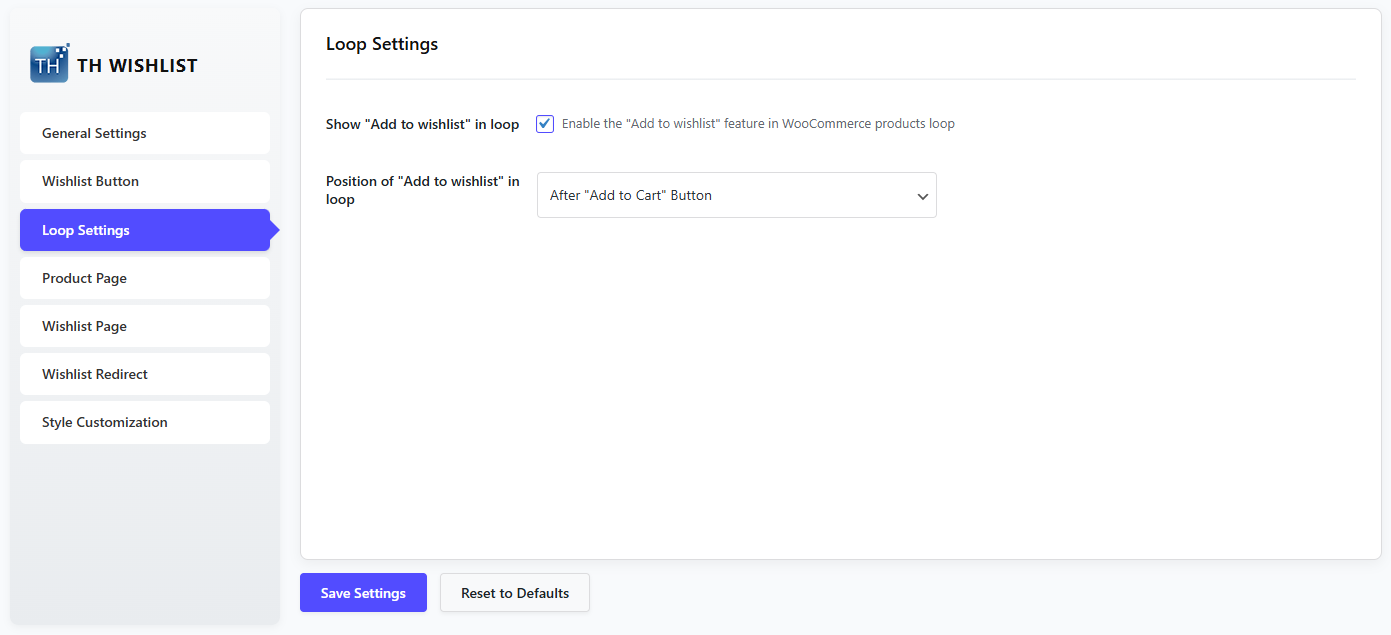Navigate to Wishlist Redirect settings
This screenshot has width=1391, height=635.
coord(145,374)
